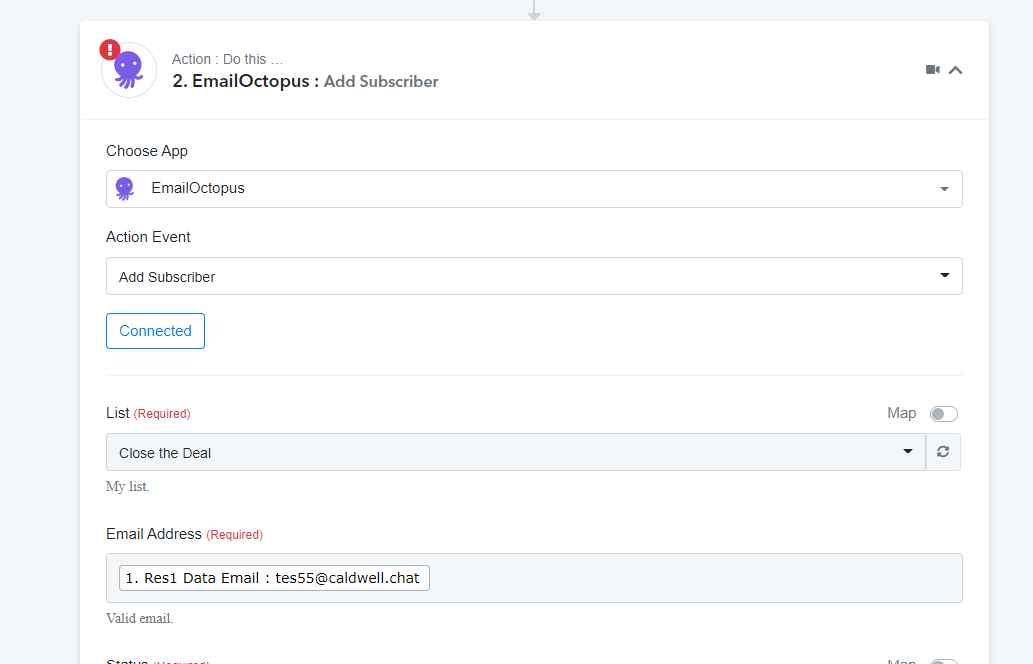Click the Connected button

point(155,331)
